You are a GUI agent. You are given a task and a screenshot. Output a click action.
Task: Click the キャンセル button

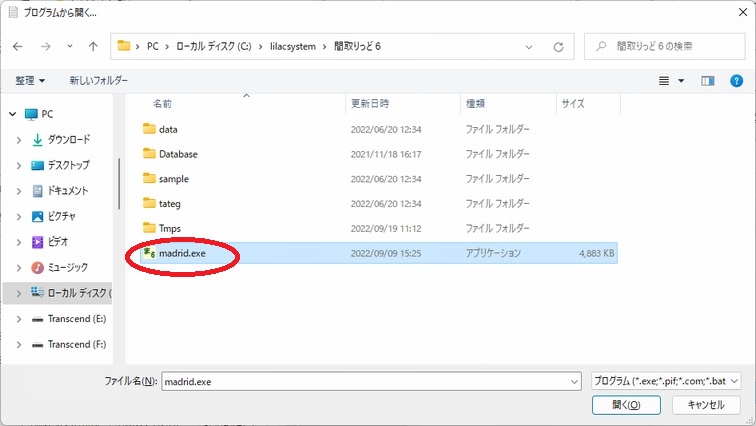click(706, 405)
